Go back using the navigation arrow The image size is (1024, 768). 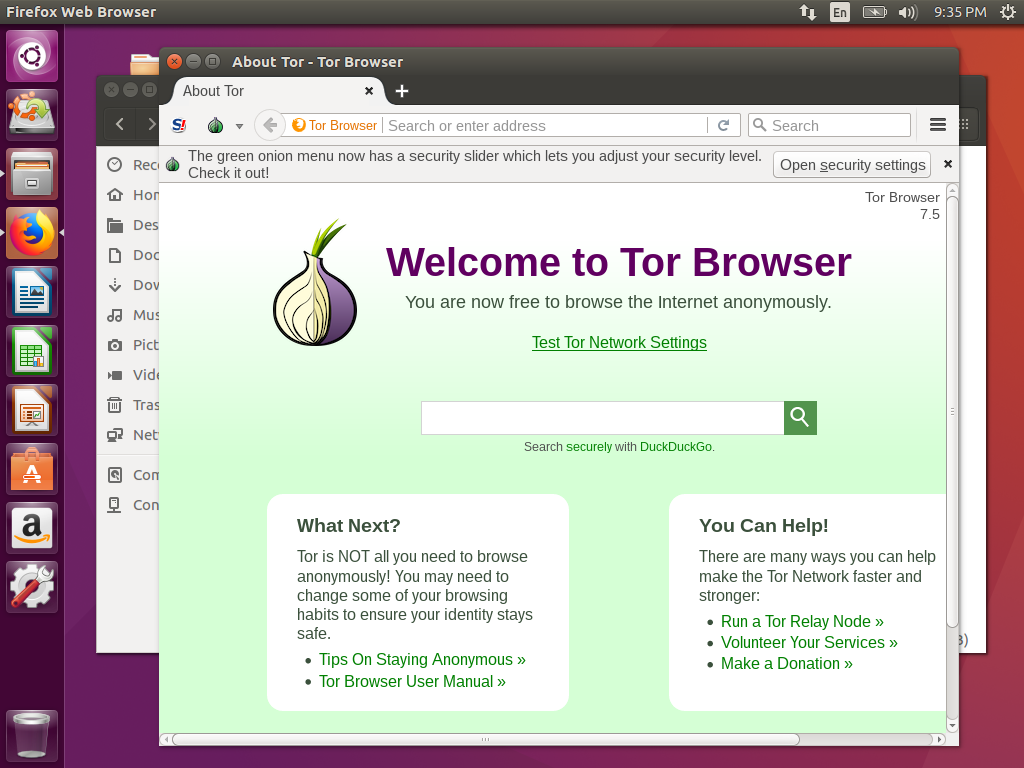click(x=268, y=125)
